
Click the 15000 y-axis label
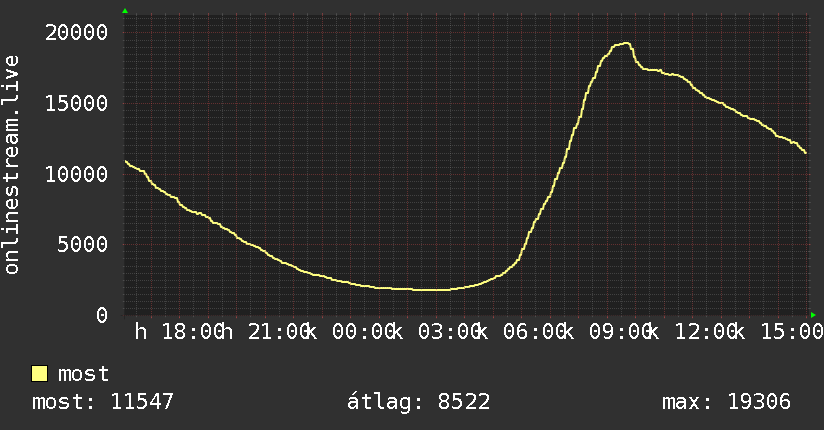click(76, 103)
